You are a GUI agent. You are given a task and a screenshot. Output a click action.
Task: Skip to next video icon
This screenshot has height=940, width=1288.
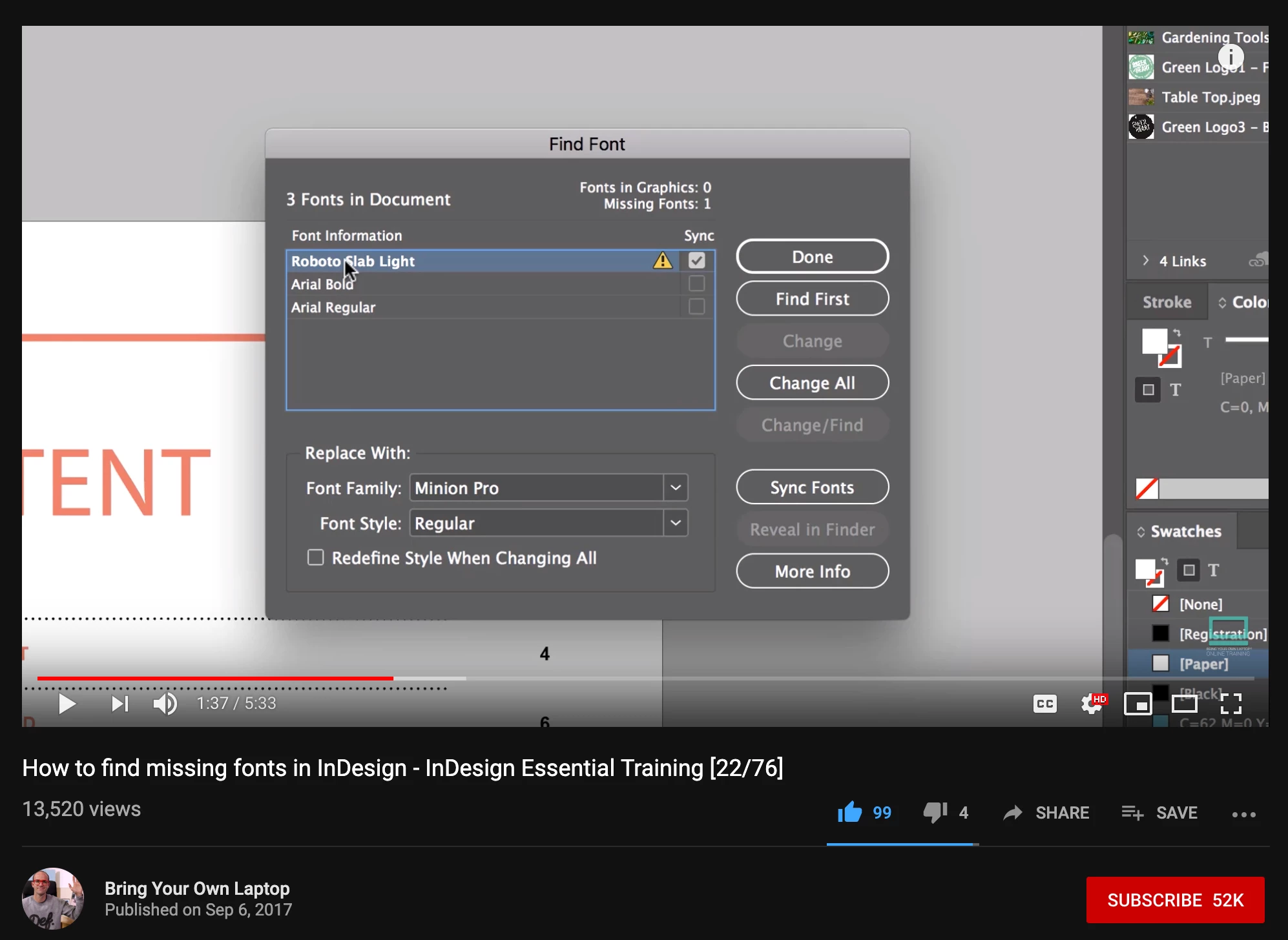click(119, 704)
